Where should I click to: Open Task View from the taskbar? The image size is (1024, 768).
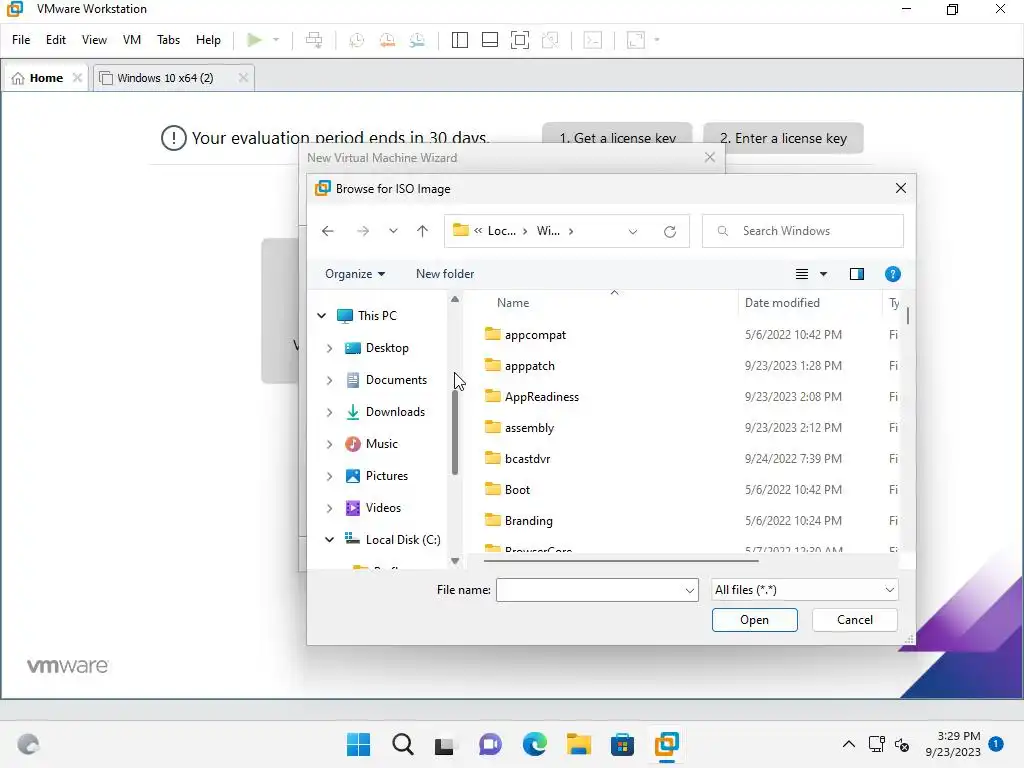point(445,744)
